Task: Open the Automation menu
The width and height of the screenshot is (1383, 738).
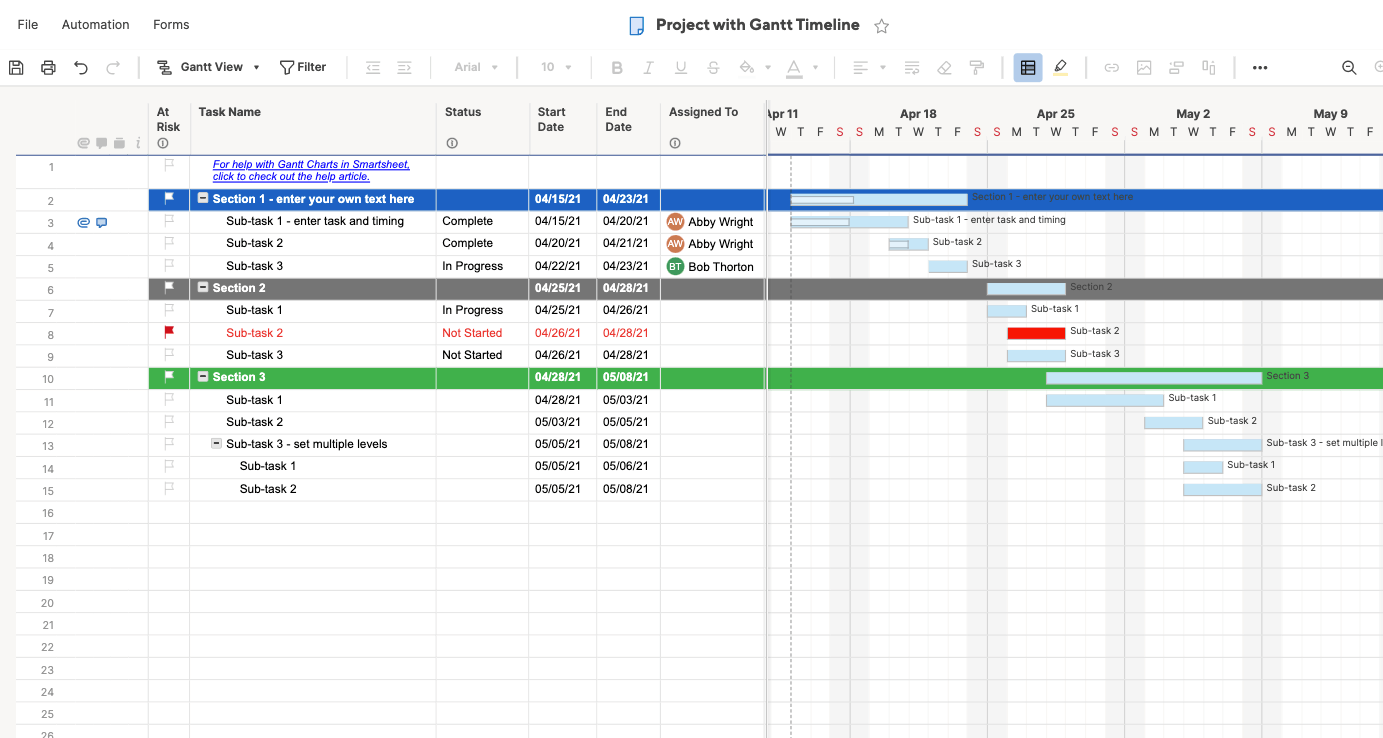Action: [95, 24]
